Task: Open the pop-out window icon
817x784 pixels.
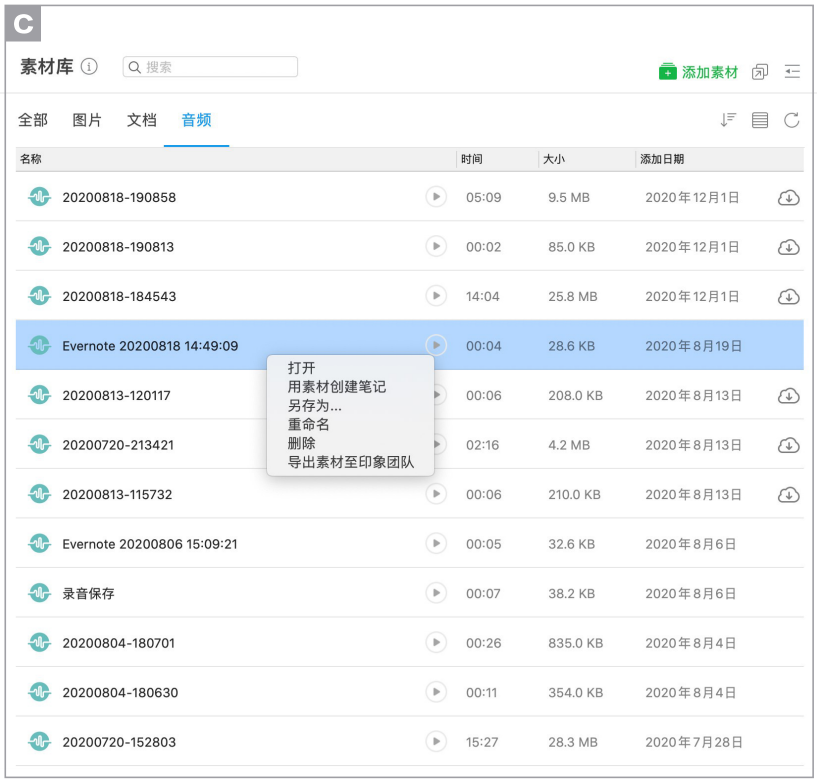Action: [x=760, y=72]
